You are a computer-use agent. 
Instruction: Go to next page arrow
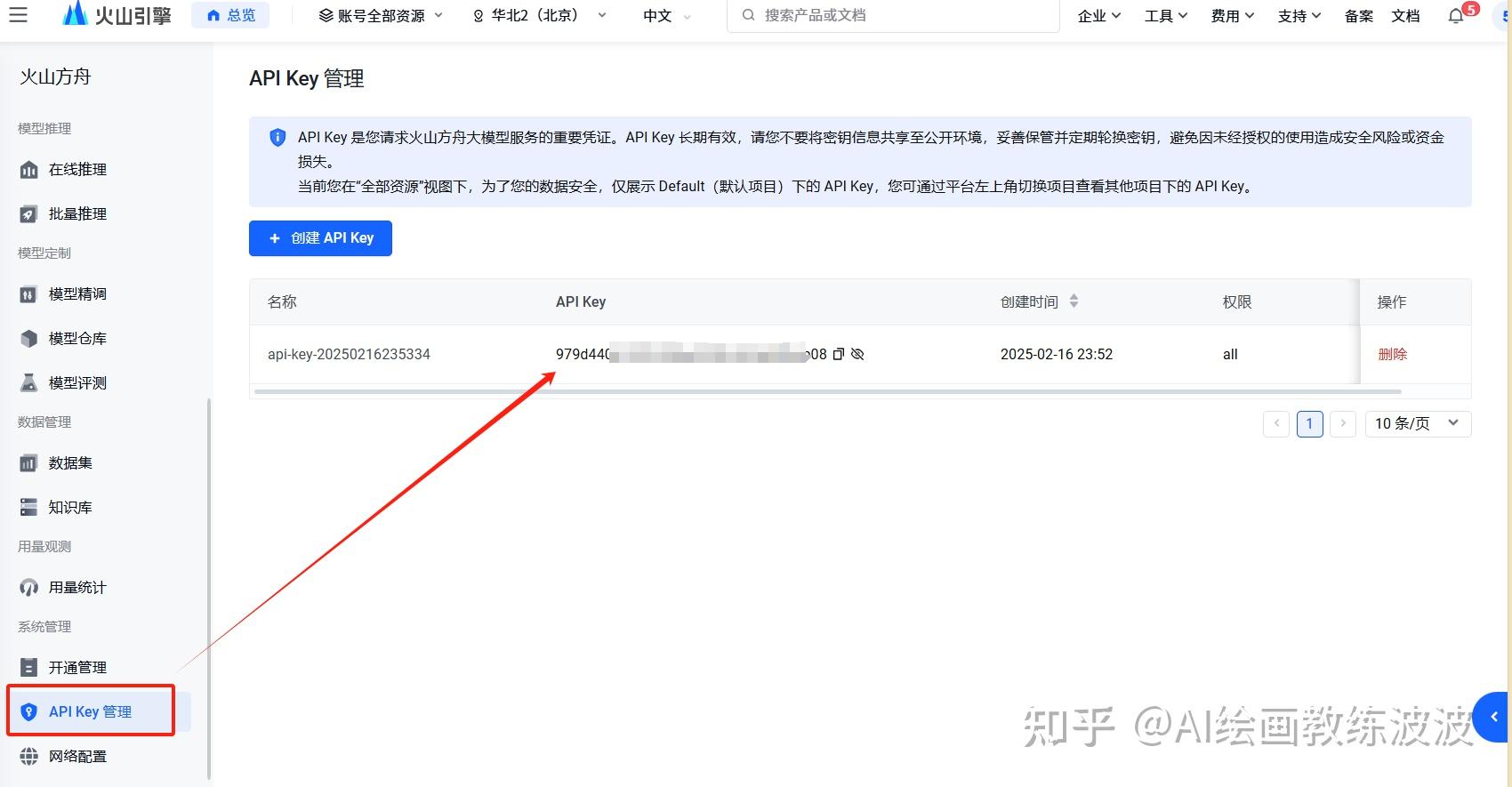pos(1343,423)
